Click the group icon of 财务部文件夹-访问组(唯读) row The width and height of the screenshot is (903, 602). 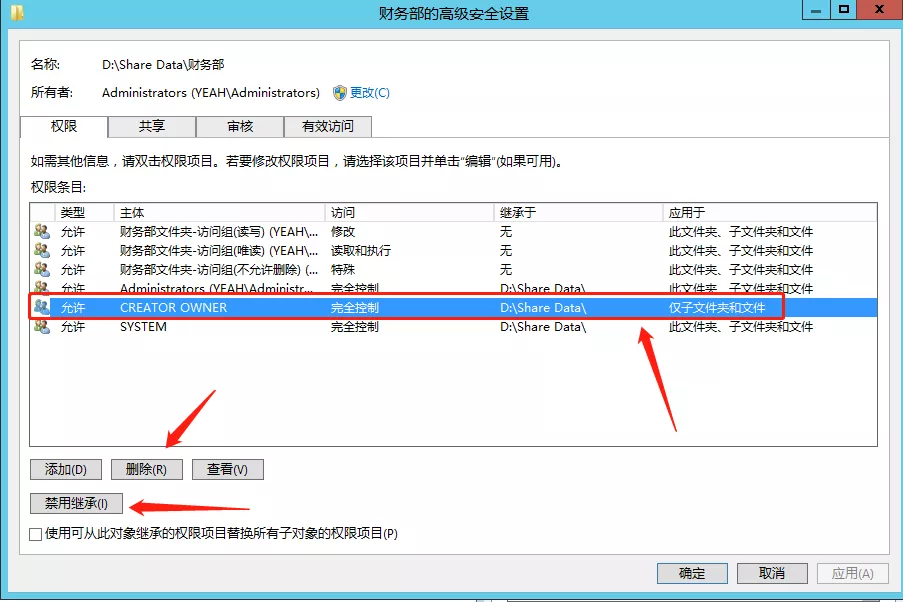click(42, 251)
